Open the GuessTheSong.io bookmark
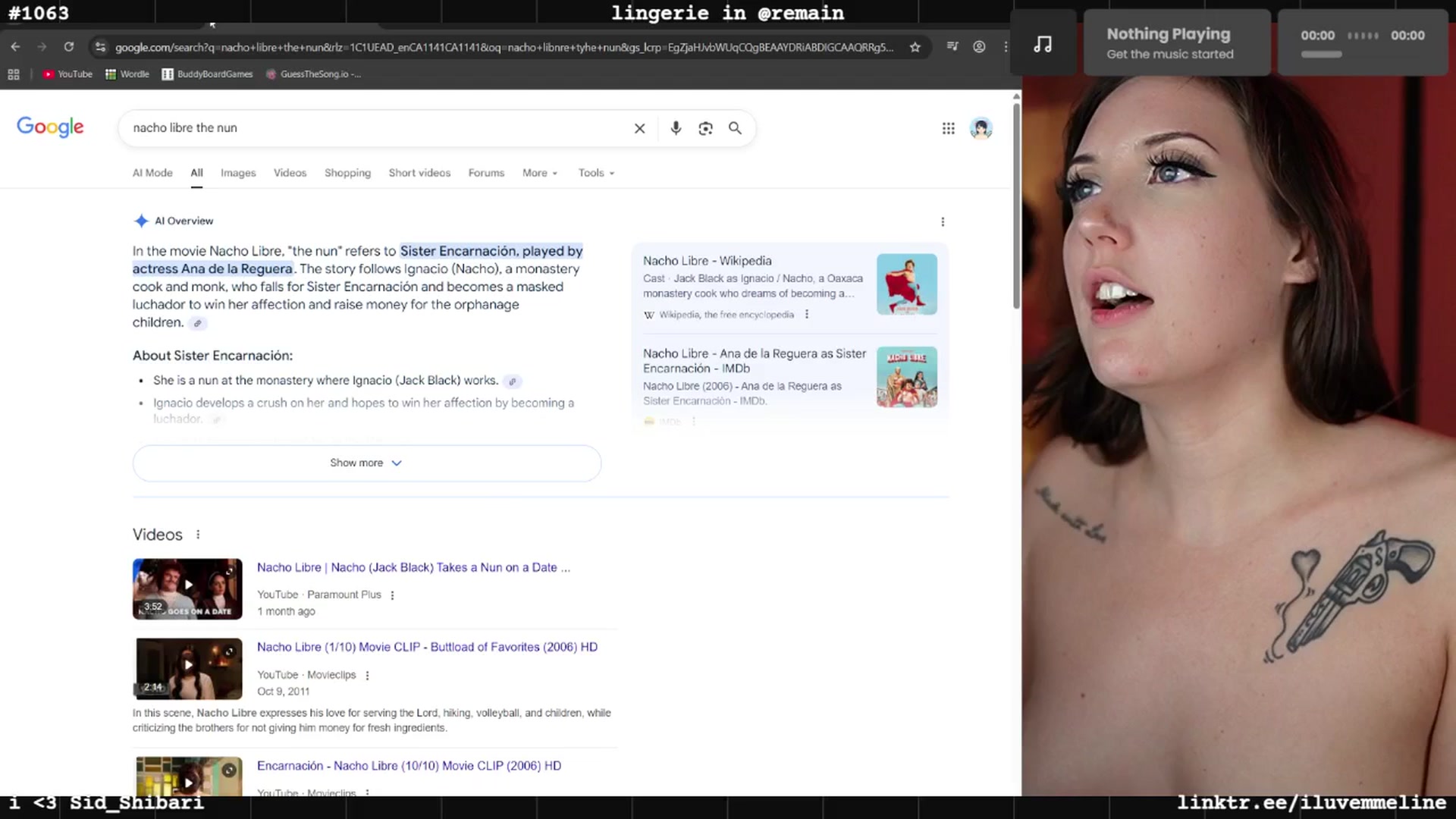The height and width of the screenshot is (819, 1456). point(313,74)
